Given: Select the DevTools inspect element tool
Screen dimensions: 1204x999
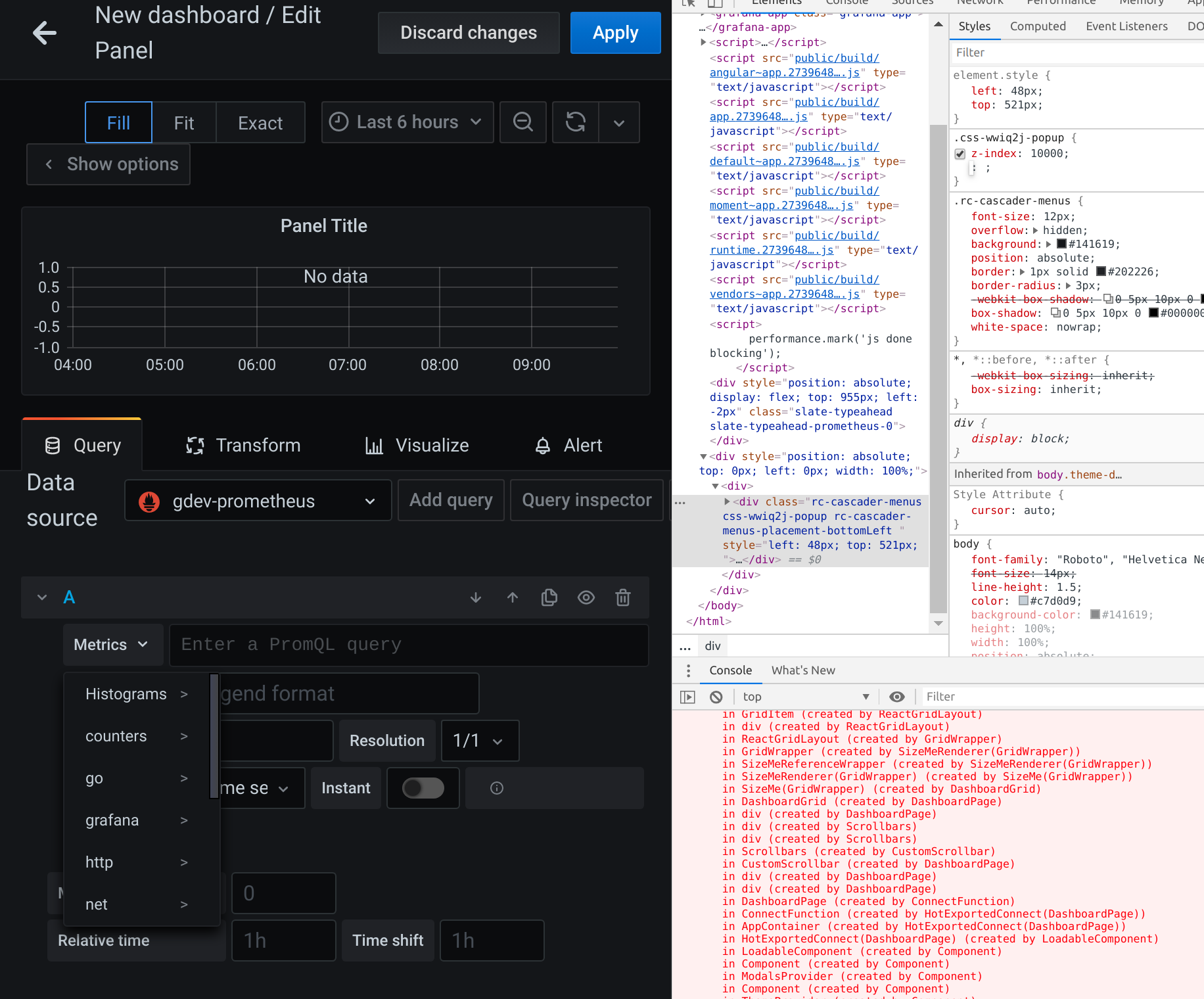Looking at the screenshot, I should [687, 3].
